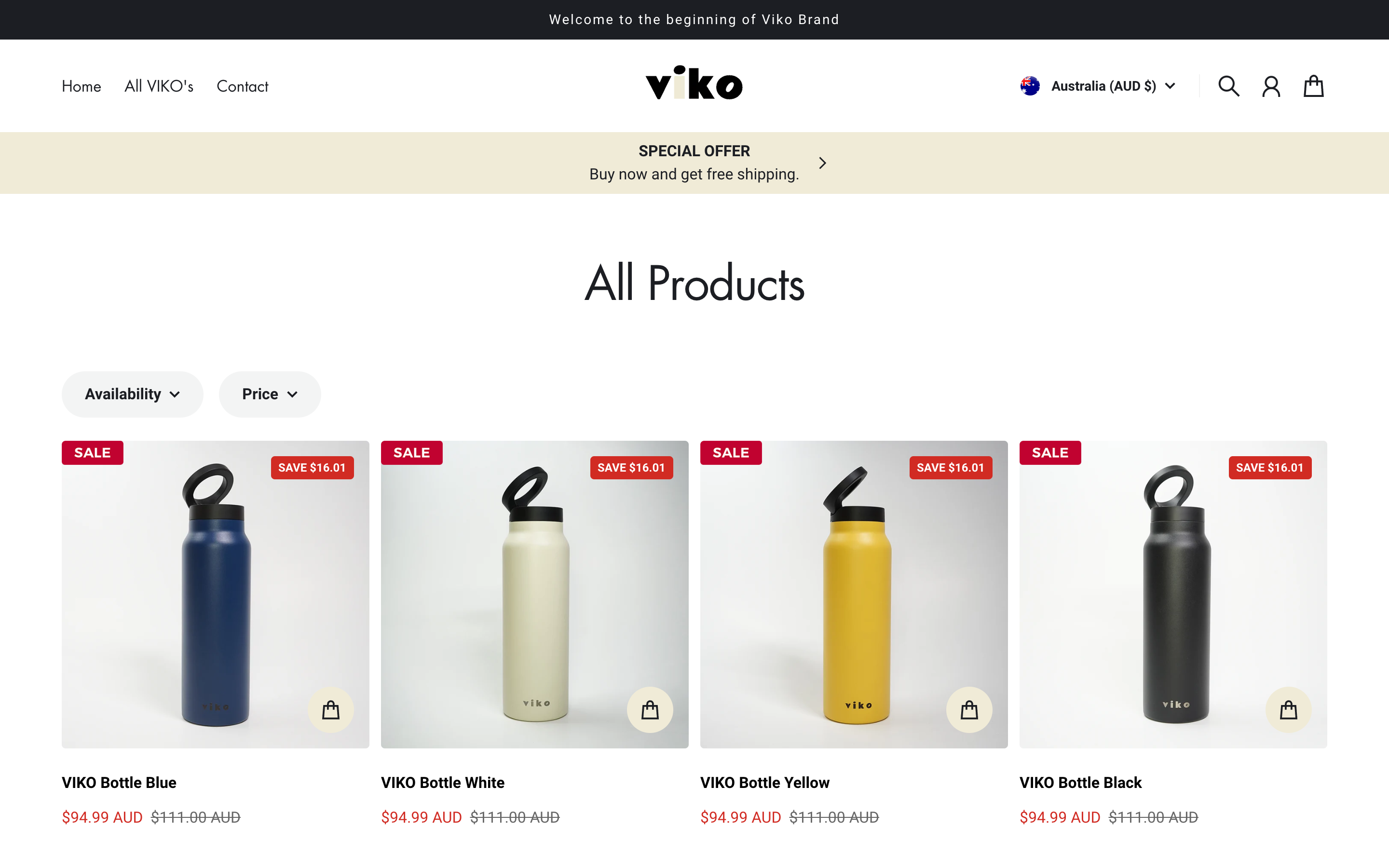
Task: Open the Contact page
Action: coord(242,86)
